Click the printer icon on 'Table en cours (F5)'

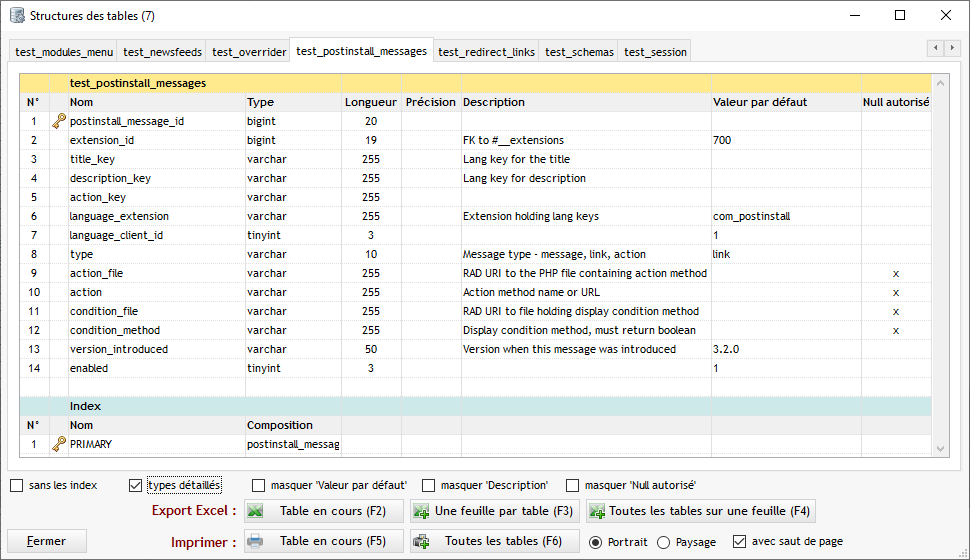pyautogui.click(x=256, y=541)
